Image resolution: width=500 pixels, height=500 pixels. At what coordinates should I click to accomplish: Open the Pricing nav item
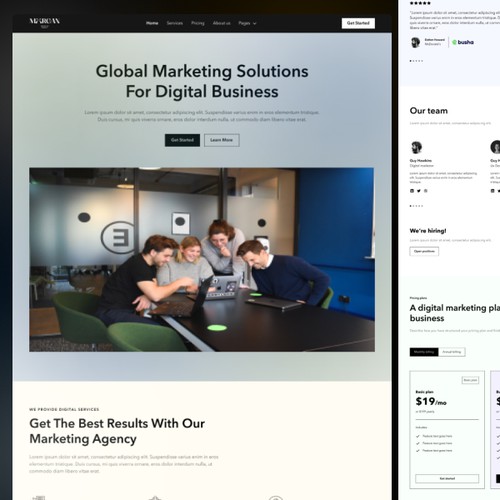(198, 23)
